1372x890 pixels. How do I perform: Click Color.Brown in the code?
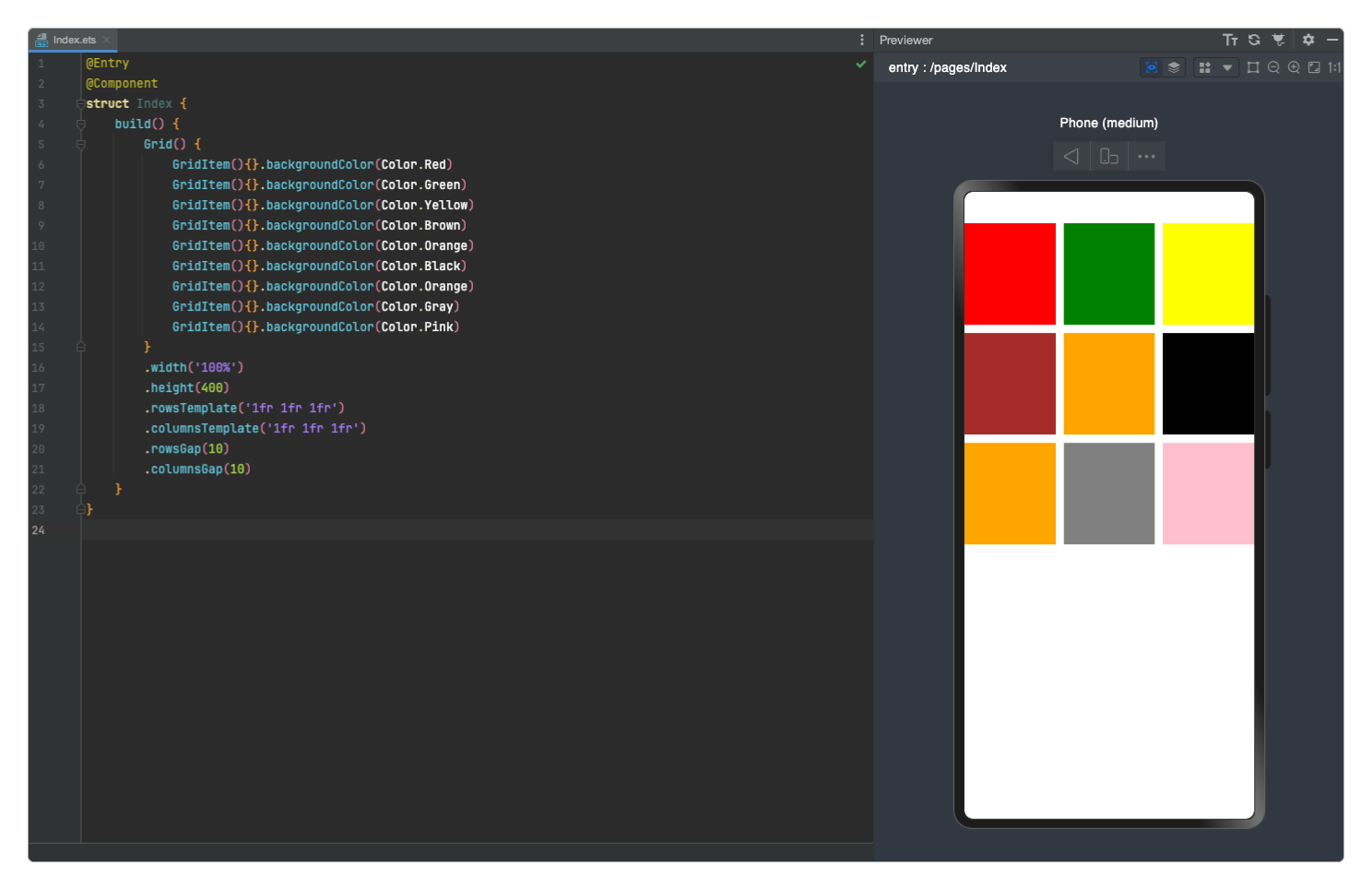[420, 226]
